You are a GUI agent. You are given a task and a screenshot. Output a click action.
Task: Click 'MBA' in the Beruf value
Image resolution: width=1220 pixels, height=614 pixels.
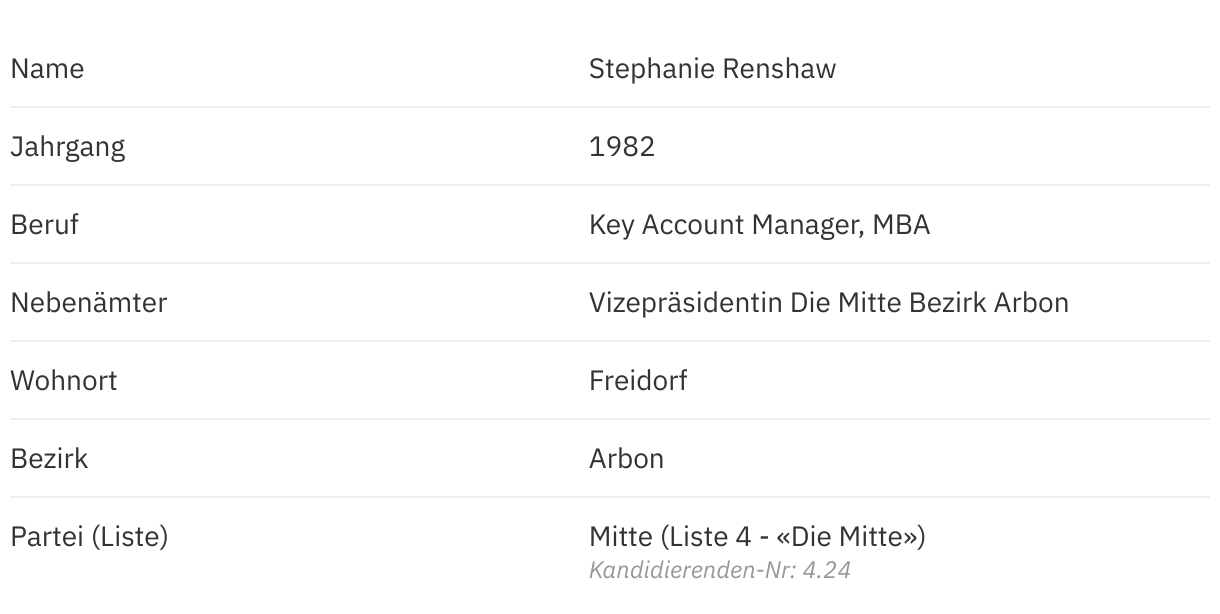[x=901, y=225]
